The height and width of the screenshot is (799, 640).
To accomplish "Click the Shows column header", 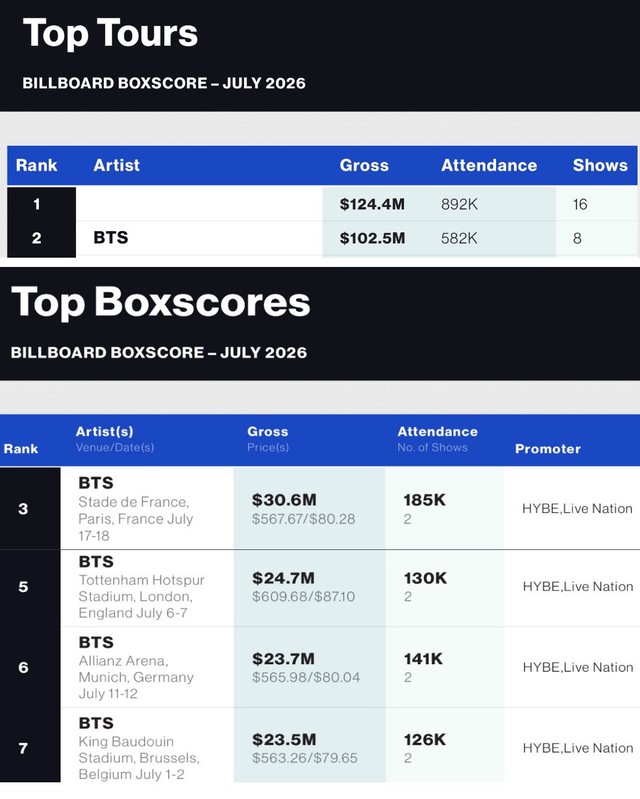I will [x=600, y=165].
